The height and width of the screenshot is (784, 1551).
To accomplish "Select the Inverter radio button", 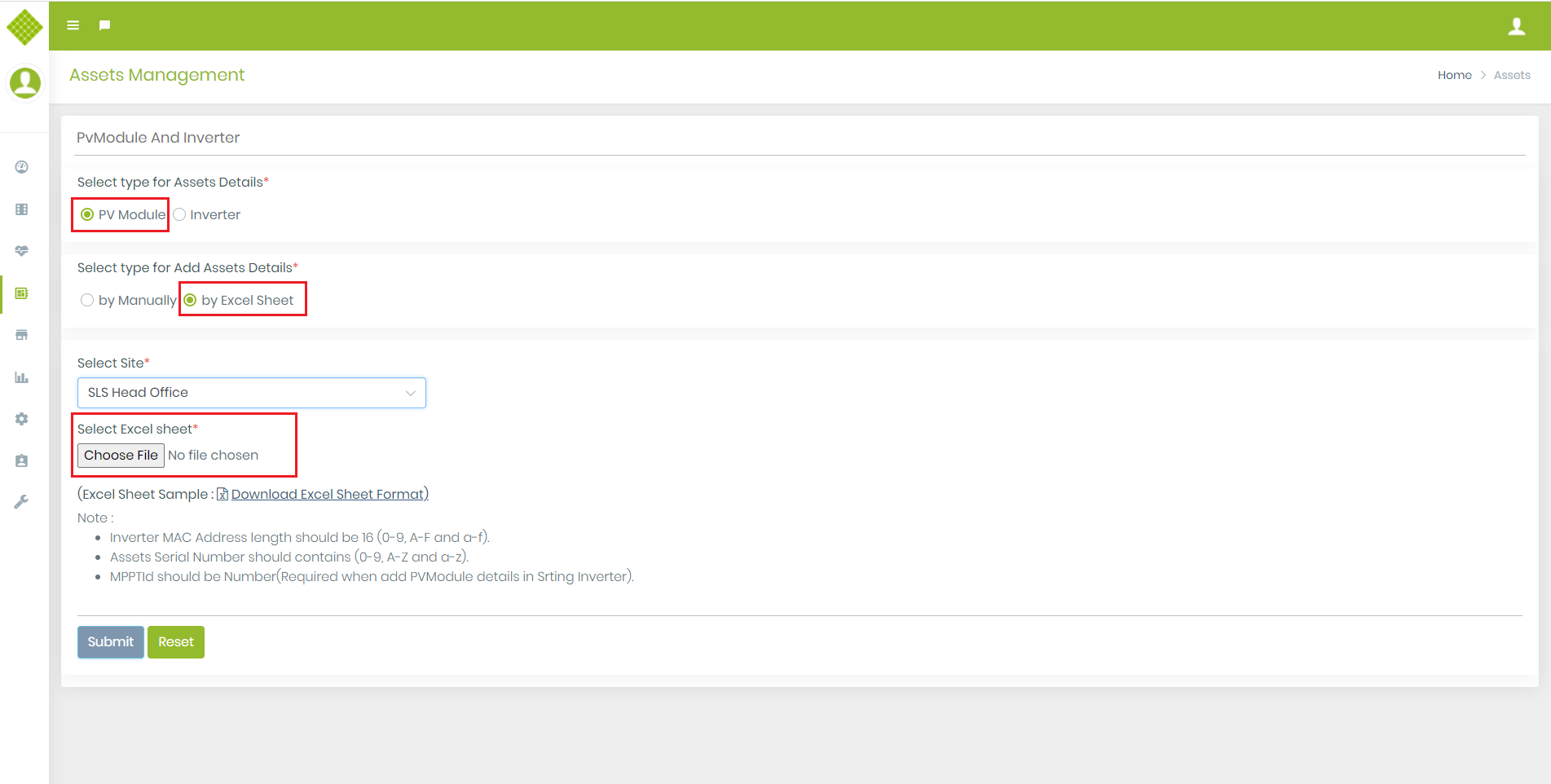I will (x=179, y=214).
